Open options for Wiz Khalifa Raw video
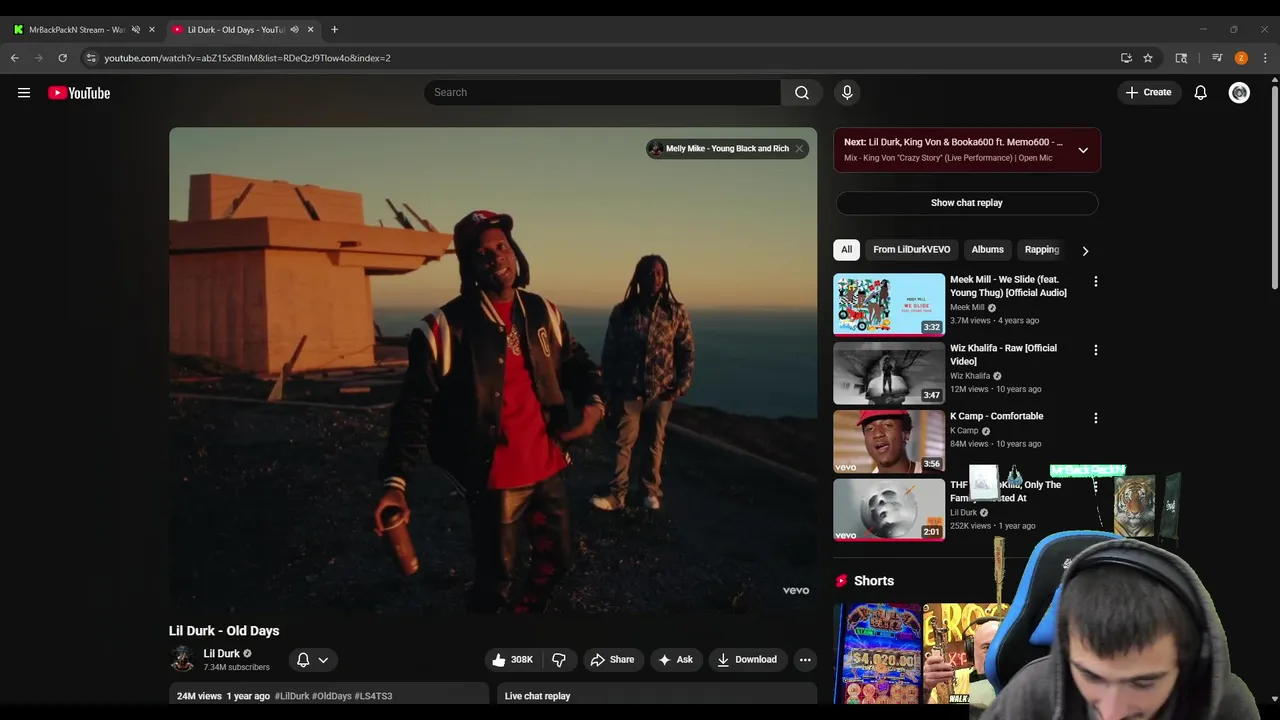This screenshot has height=720, width=1280. click(1095, 350)
